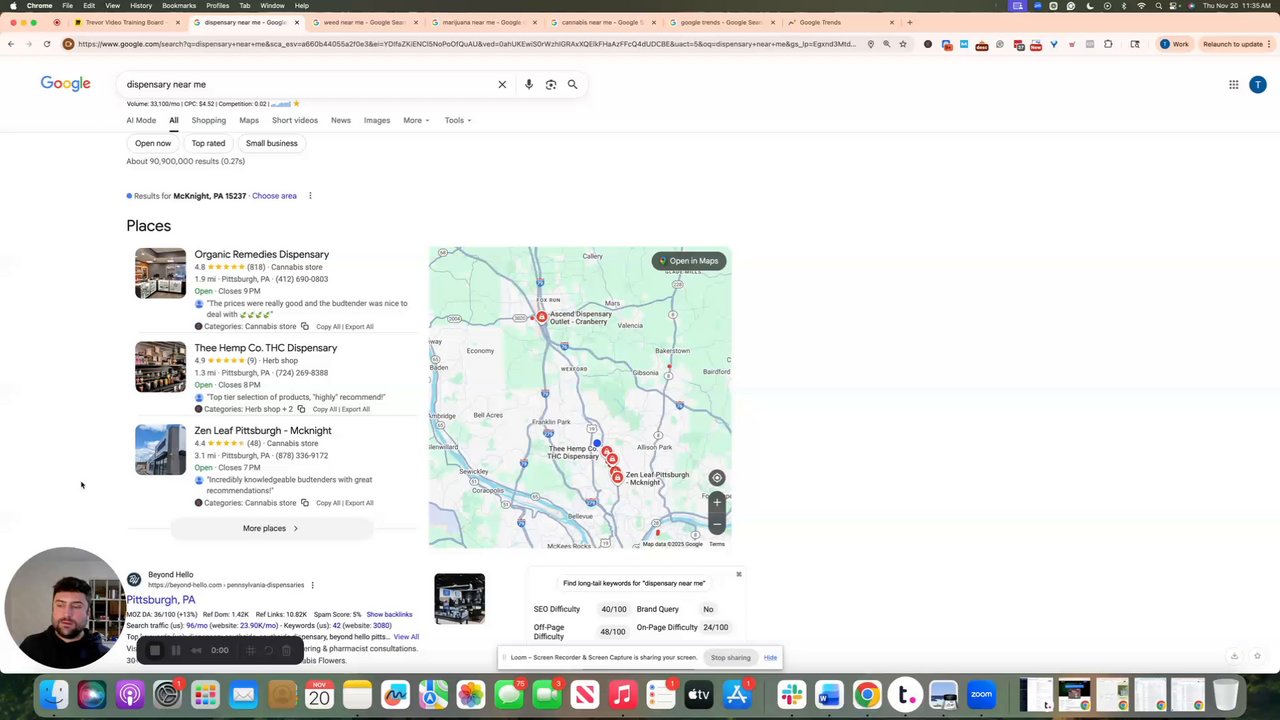This screenshot has height=720, width=1280.
Task: Open the History menu in menu bar
Action: point(141,5)
